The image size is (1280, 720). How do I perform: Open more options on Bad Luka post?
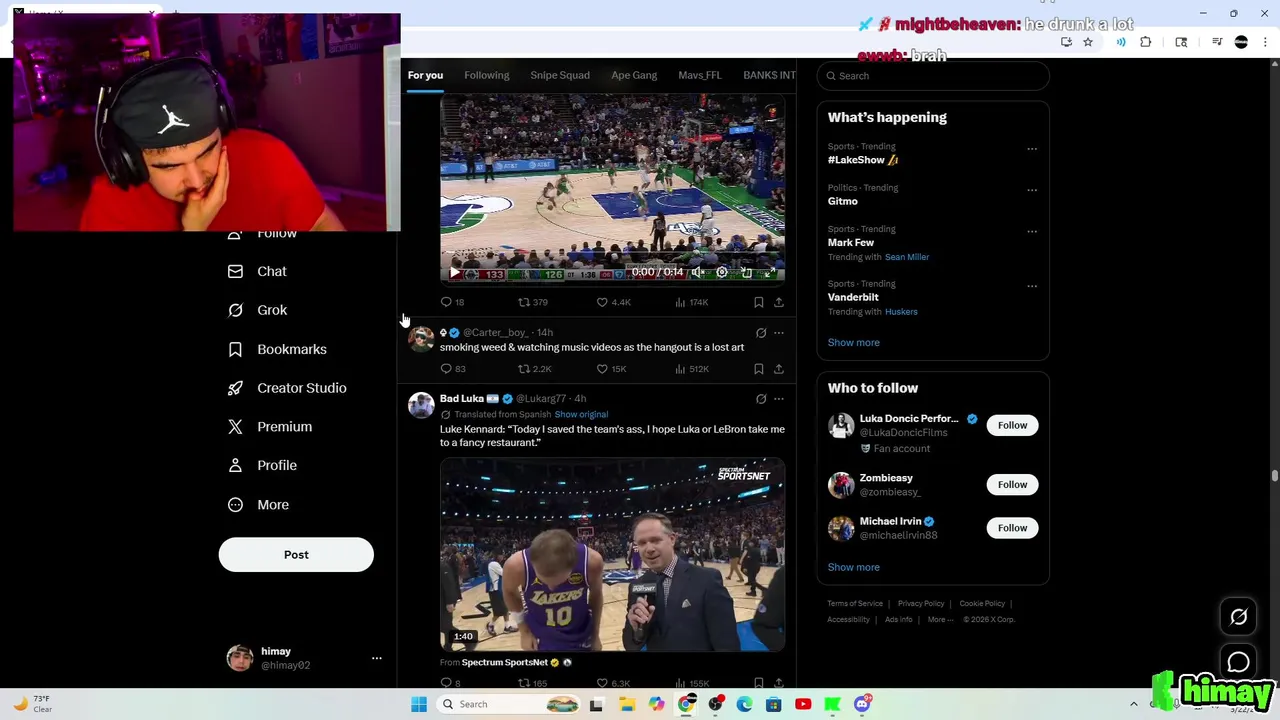779,399
